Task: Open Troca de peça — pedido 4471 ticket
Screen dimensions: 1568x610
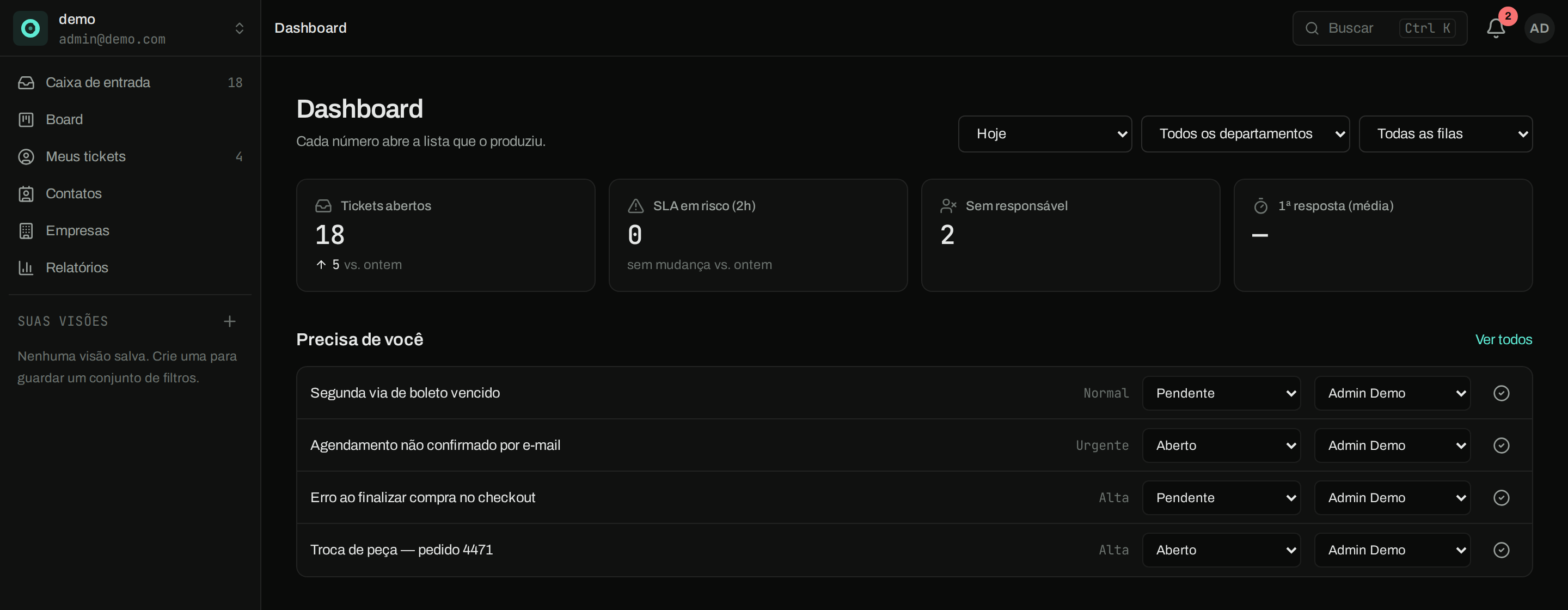Action: pyautogui.click(x=401, y=550)
